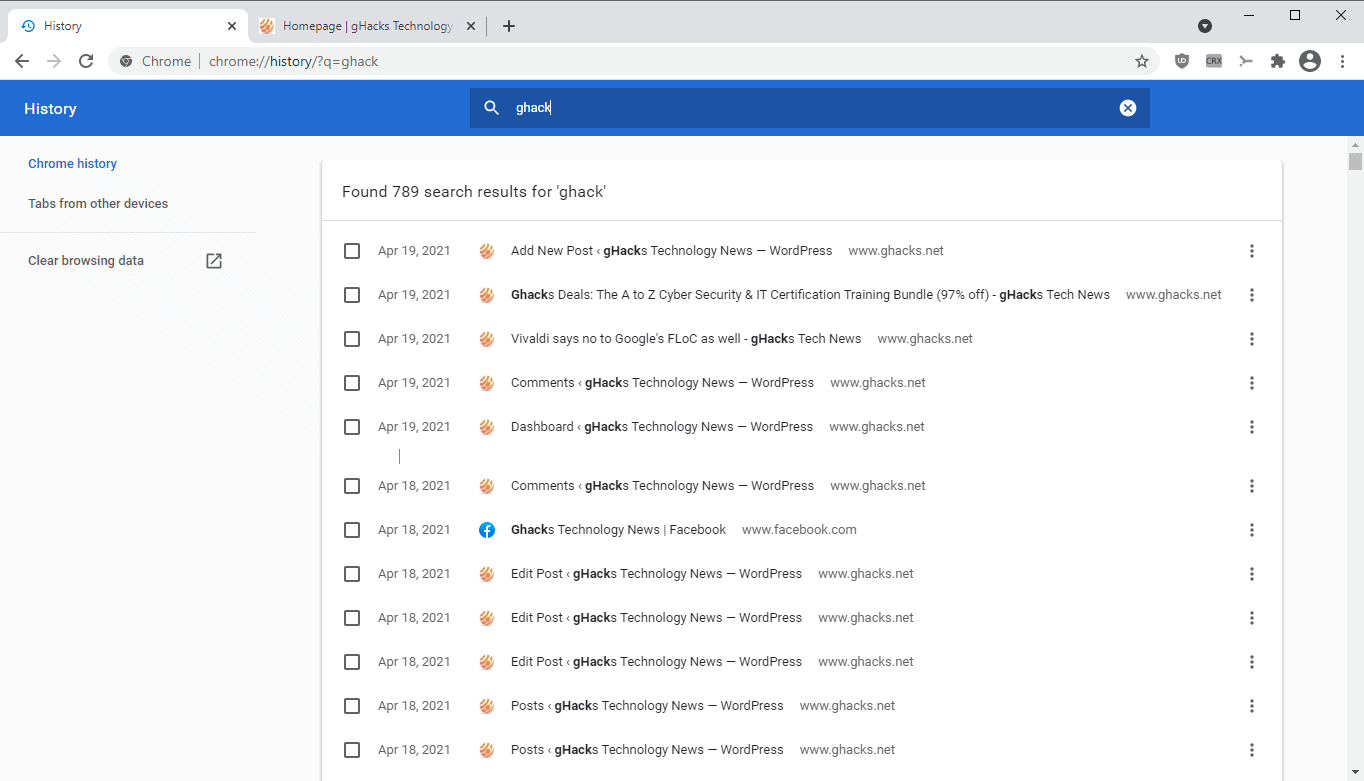Click the vertical scrollbar thumb
1364x781 pixels.
click(1355, 162)
